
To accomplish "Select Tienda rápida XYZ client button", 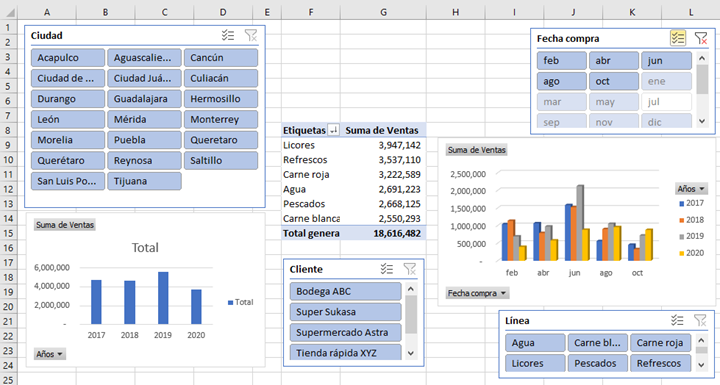I will [345, 352].
